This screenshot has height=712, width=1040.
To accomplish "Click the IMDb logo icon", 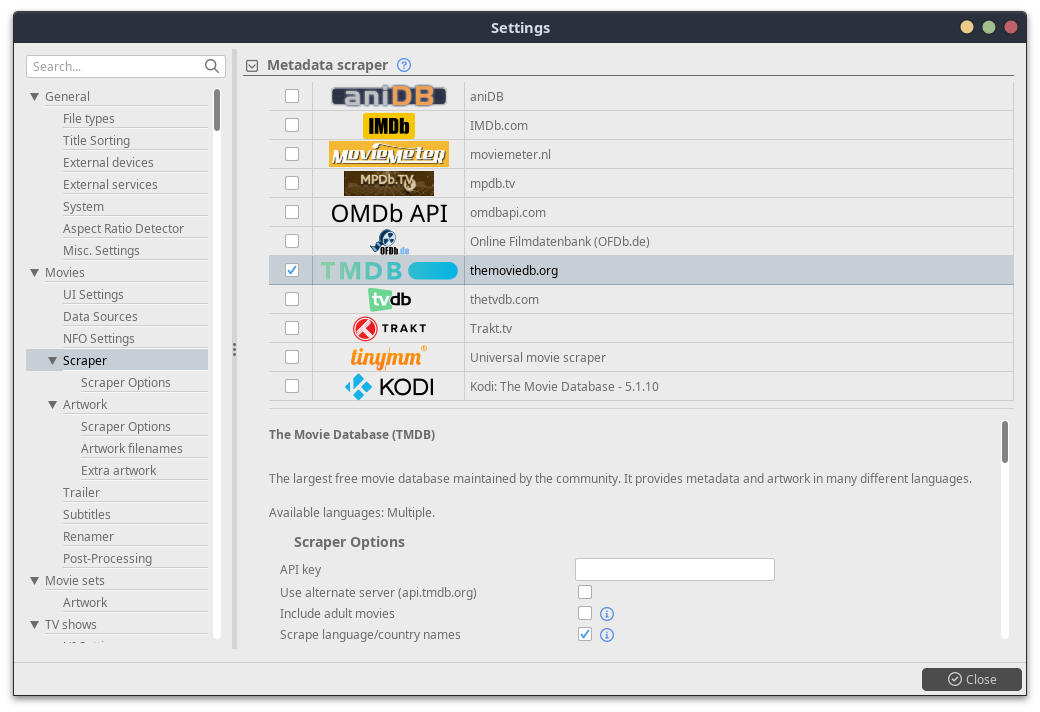I will 388,125.
